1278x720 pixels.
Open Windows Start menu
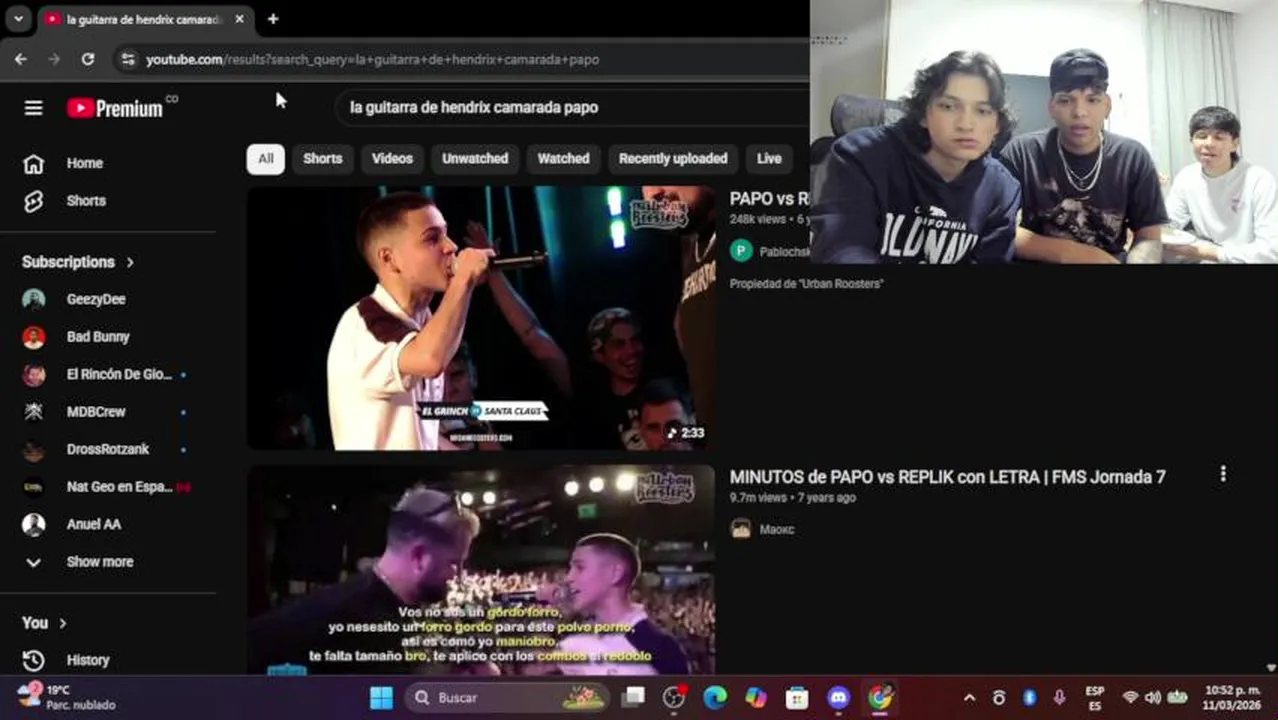coord(381,697)
